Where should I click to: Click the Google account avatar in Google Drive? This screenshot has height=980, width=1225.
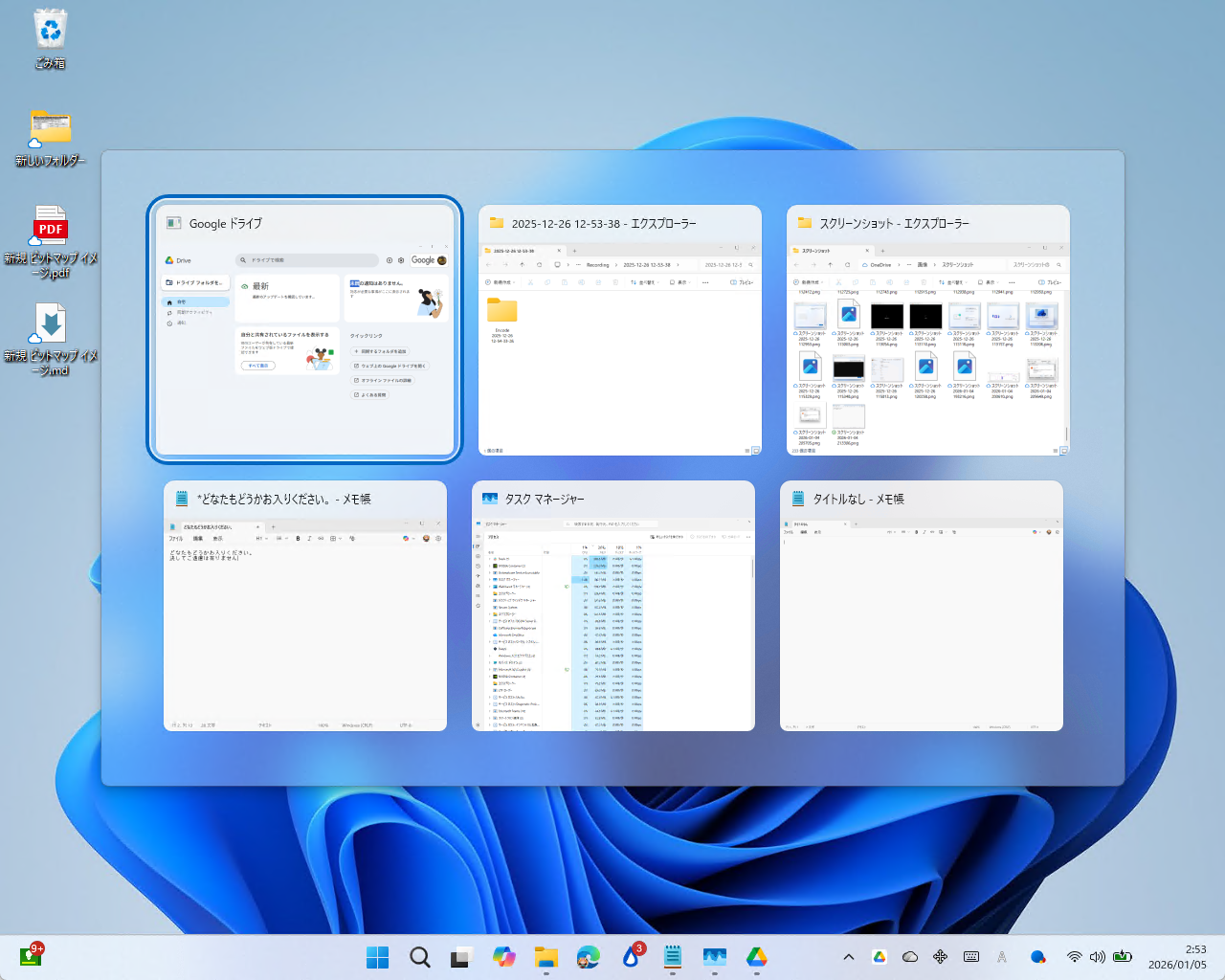(443, 259)
